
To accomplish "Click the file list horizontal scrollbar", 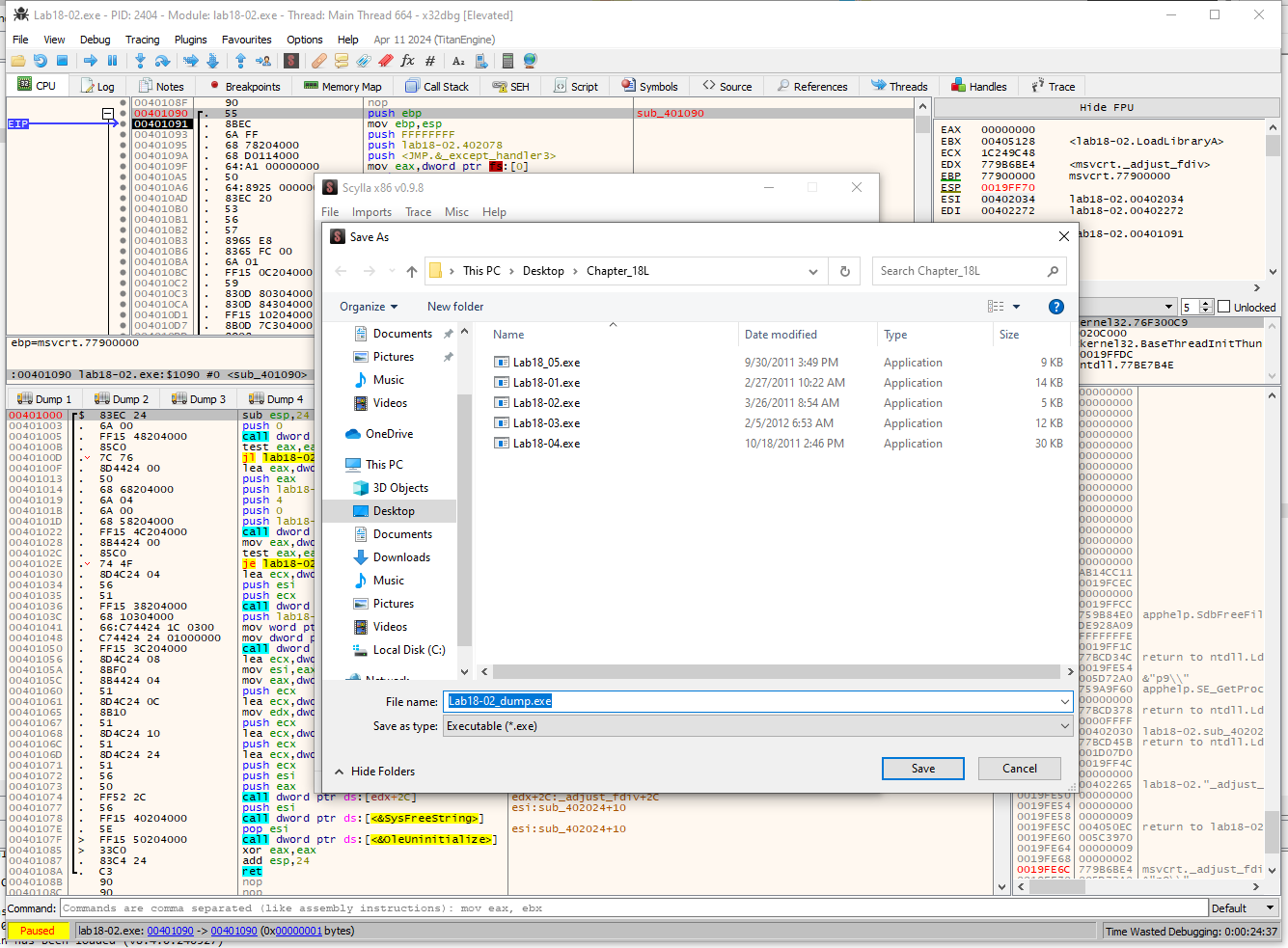I will [776, 671].
